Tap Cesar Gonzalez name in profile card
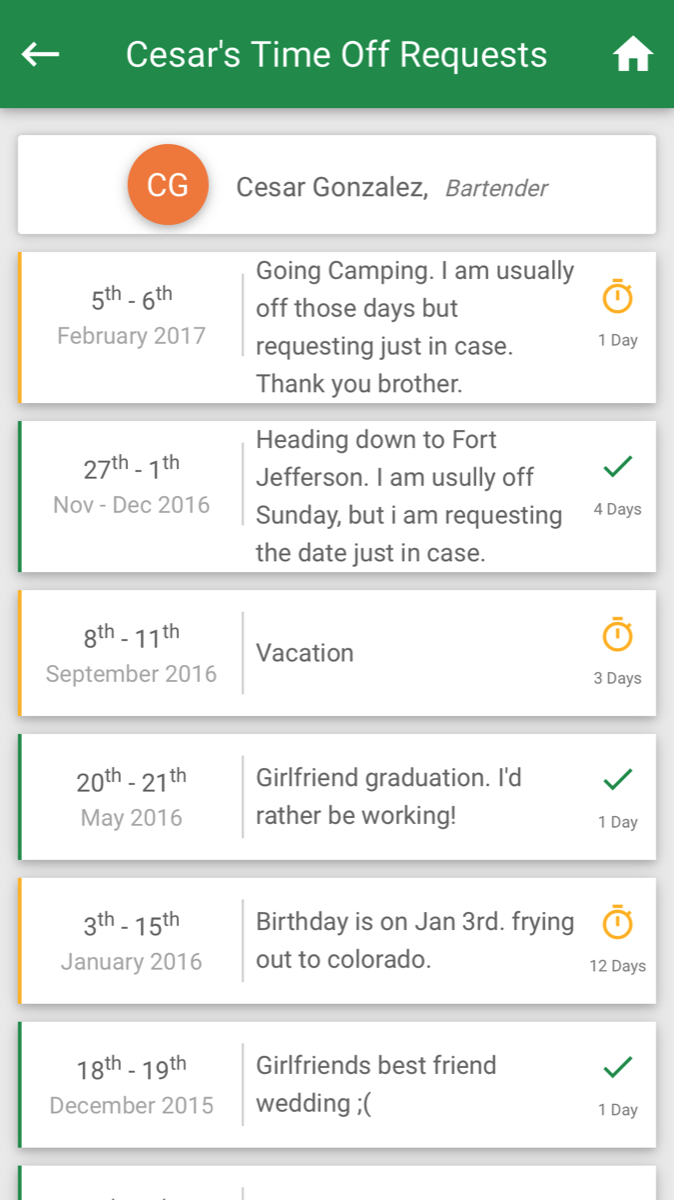The width and height of the screenshot is (674, 1200). pyautogui.click(x=332, y=187)
